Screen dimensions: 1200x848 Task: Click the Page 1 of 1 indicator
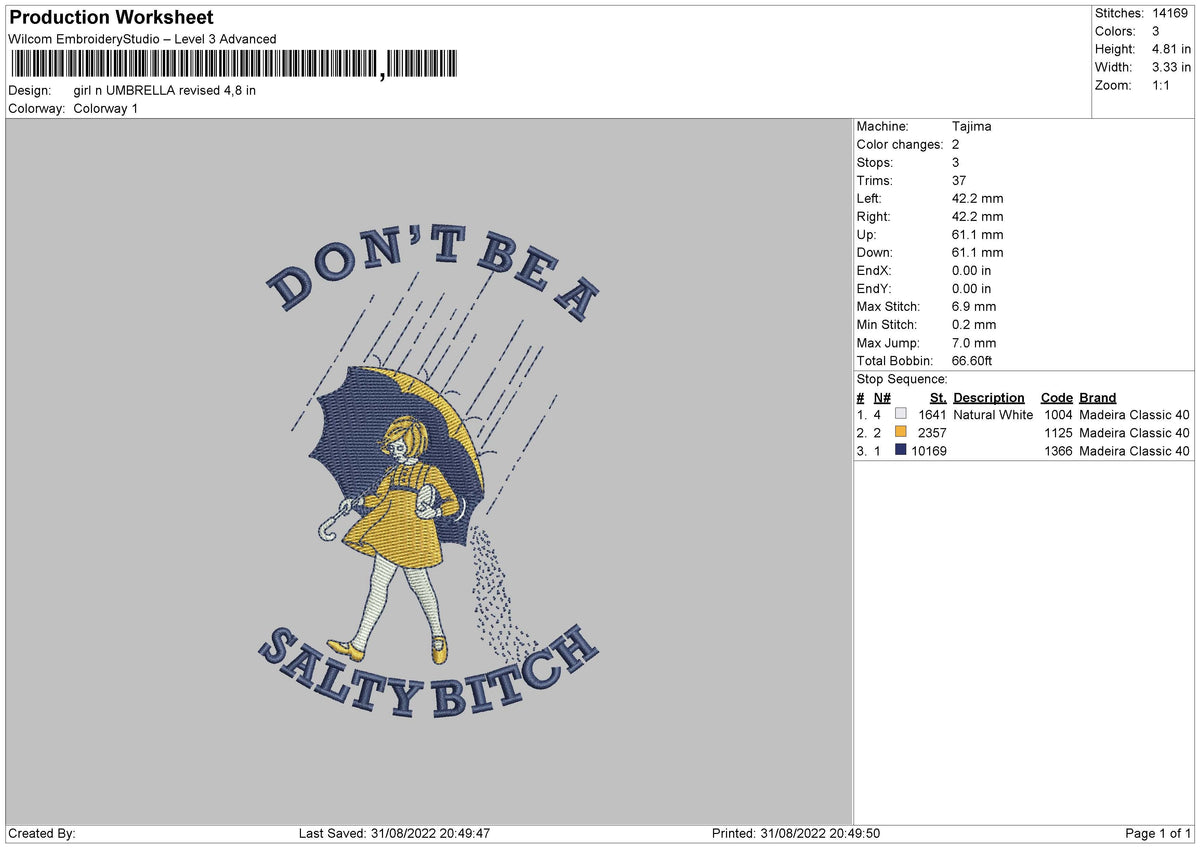tap(1159, 833)
